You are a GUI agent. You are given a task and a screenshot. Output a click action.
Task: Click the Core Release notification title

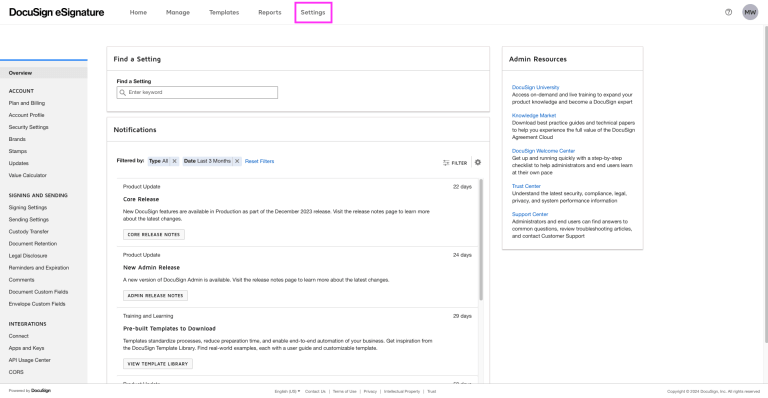pyautogui.click(x=141, y=199)
